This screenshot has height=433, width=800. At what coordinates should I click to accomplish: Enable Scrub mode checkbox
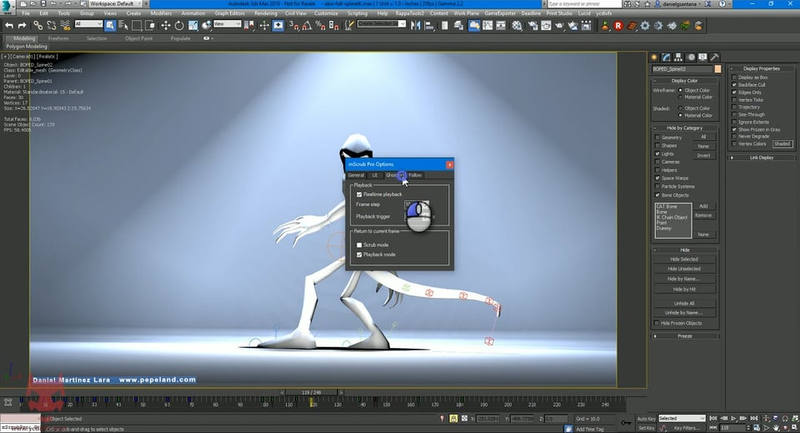click(360, 244)
